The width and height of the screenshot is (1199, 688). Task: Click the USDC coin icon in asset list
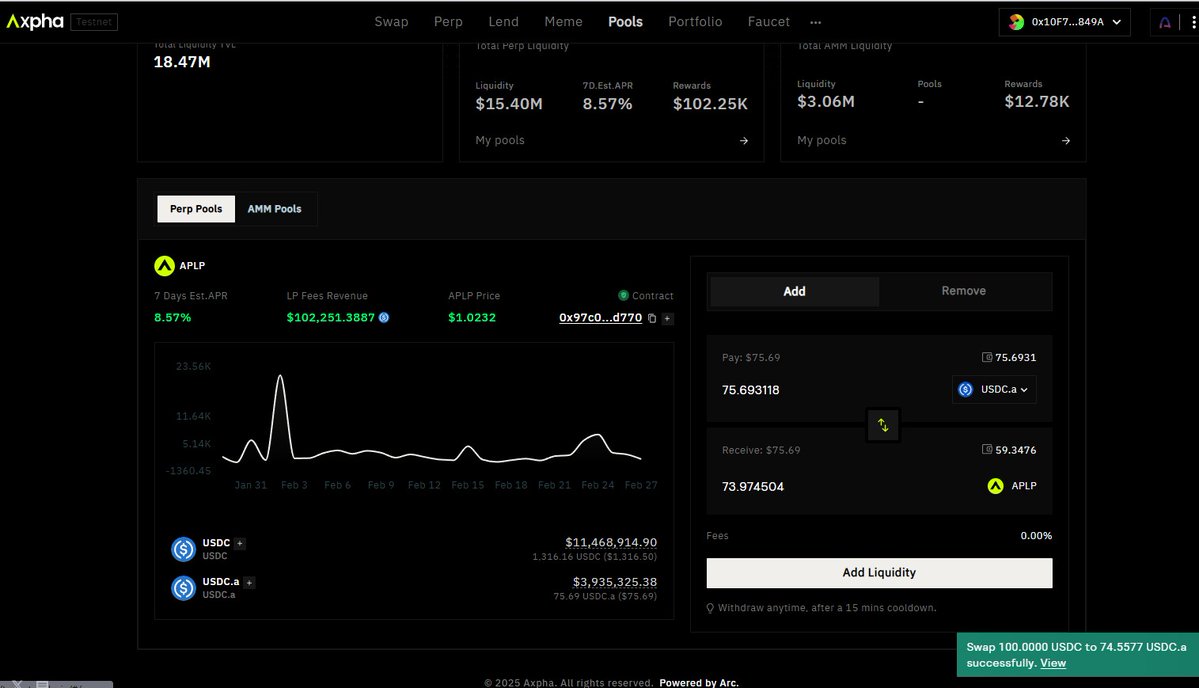[x=184, y=549]
